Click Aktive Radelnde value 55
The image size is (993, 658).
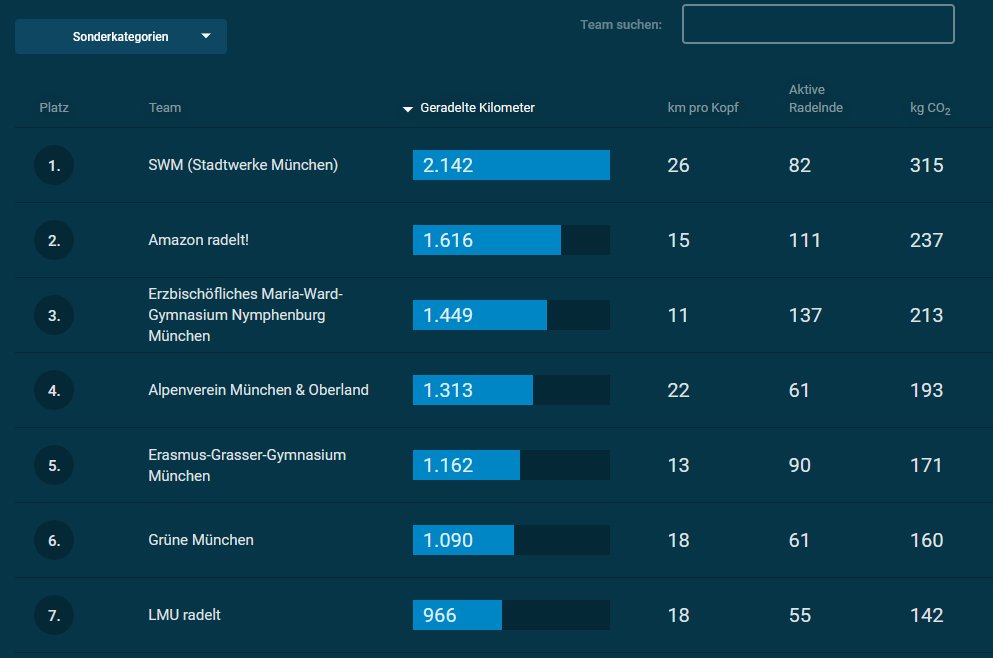coord(800,615)
